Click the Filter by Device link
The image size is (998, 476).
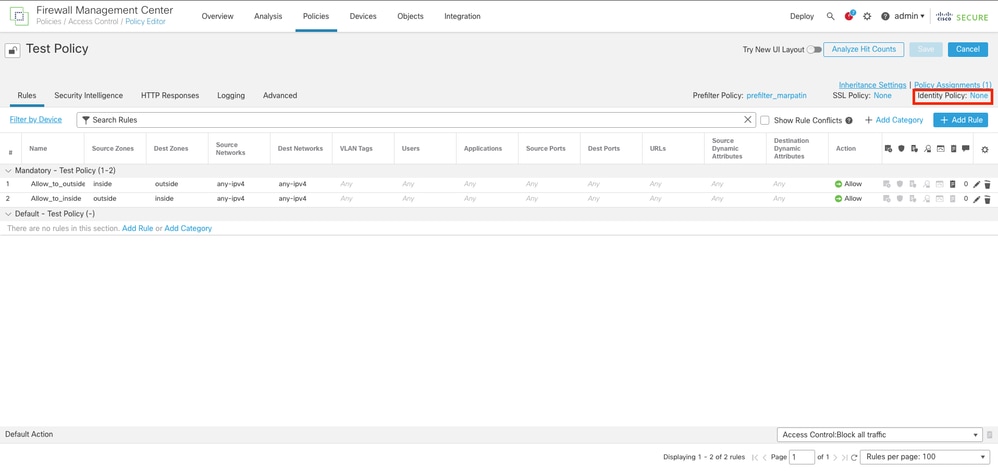point(36,120)
